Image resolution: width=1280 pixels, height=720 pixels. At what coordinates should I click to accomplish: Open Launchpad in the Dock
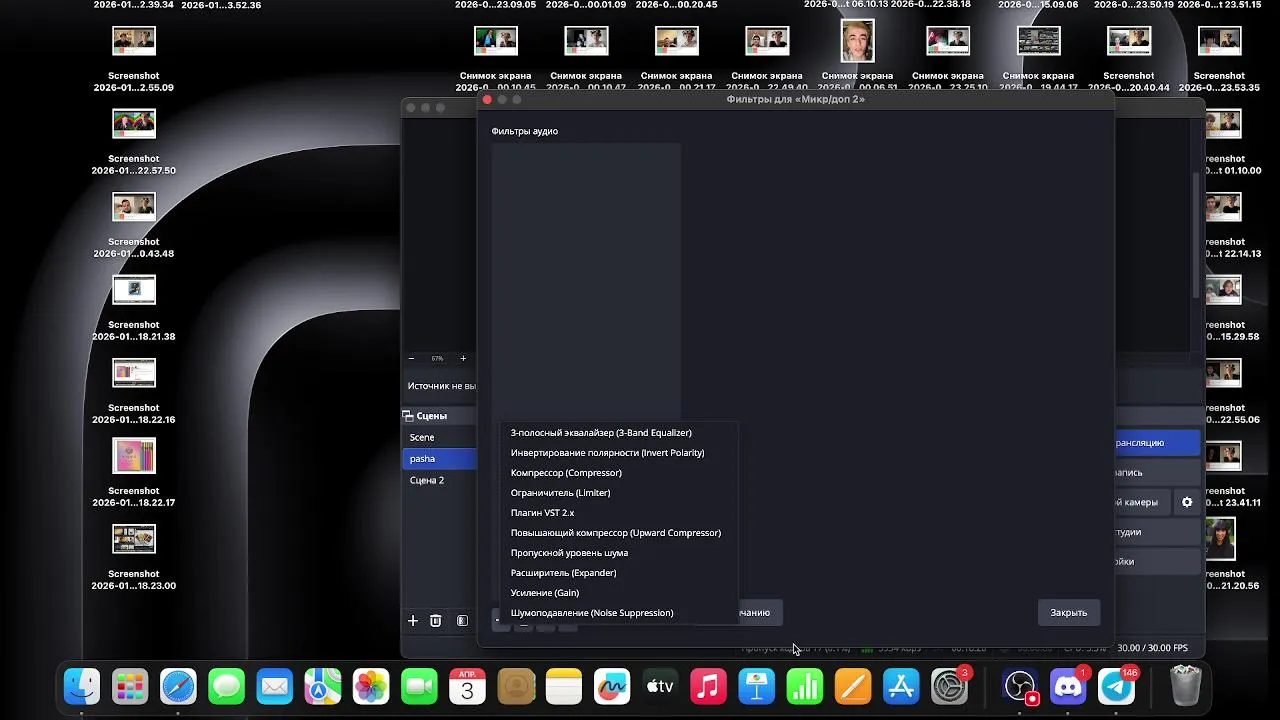[x=130, y=686]
